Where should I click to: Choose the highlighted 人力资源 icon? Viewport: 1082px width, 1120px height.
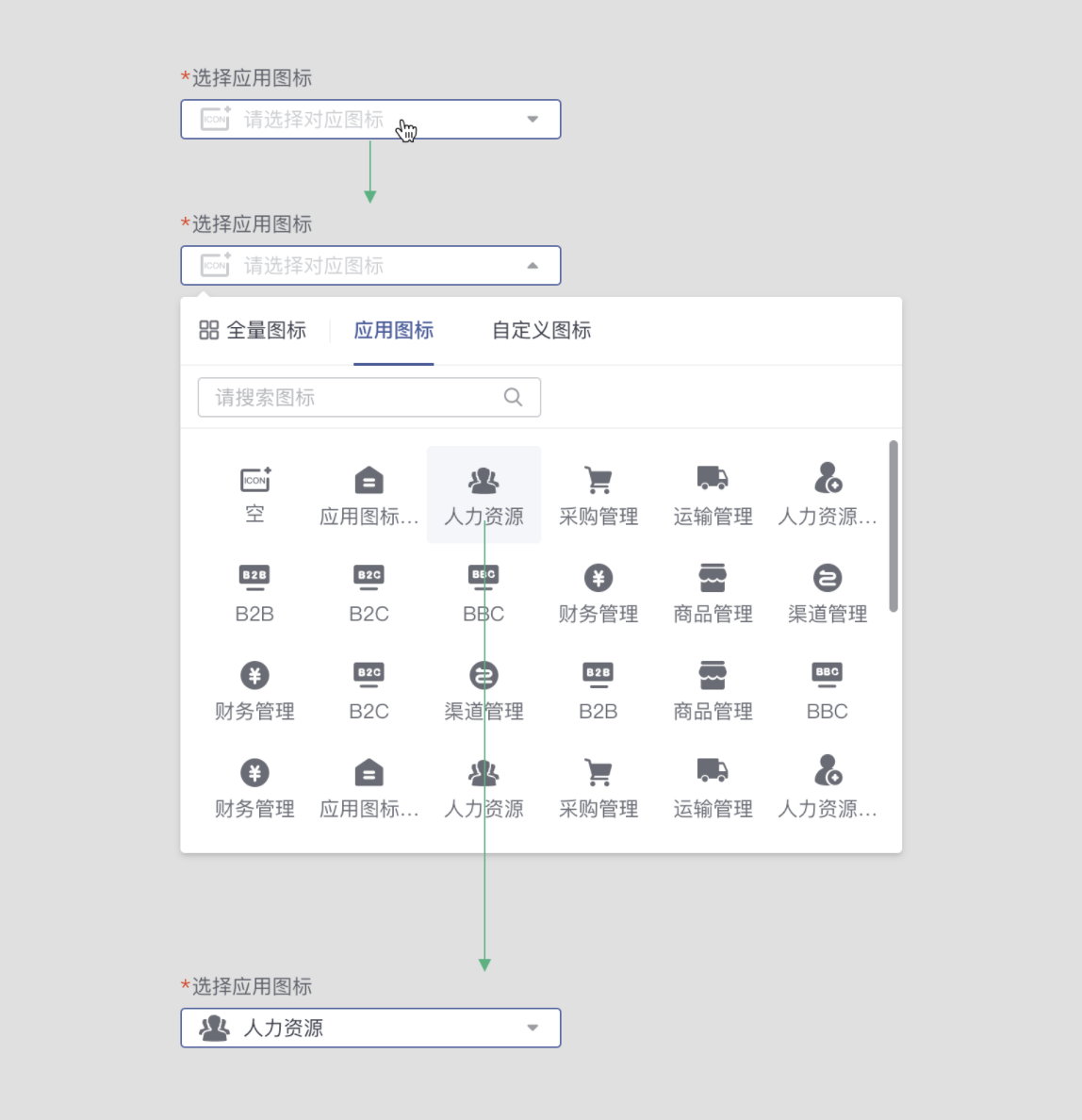484,494
